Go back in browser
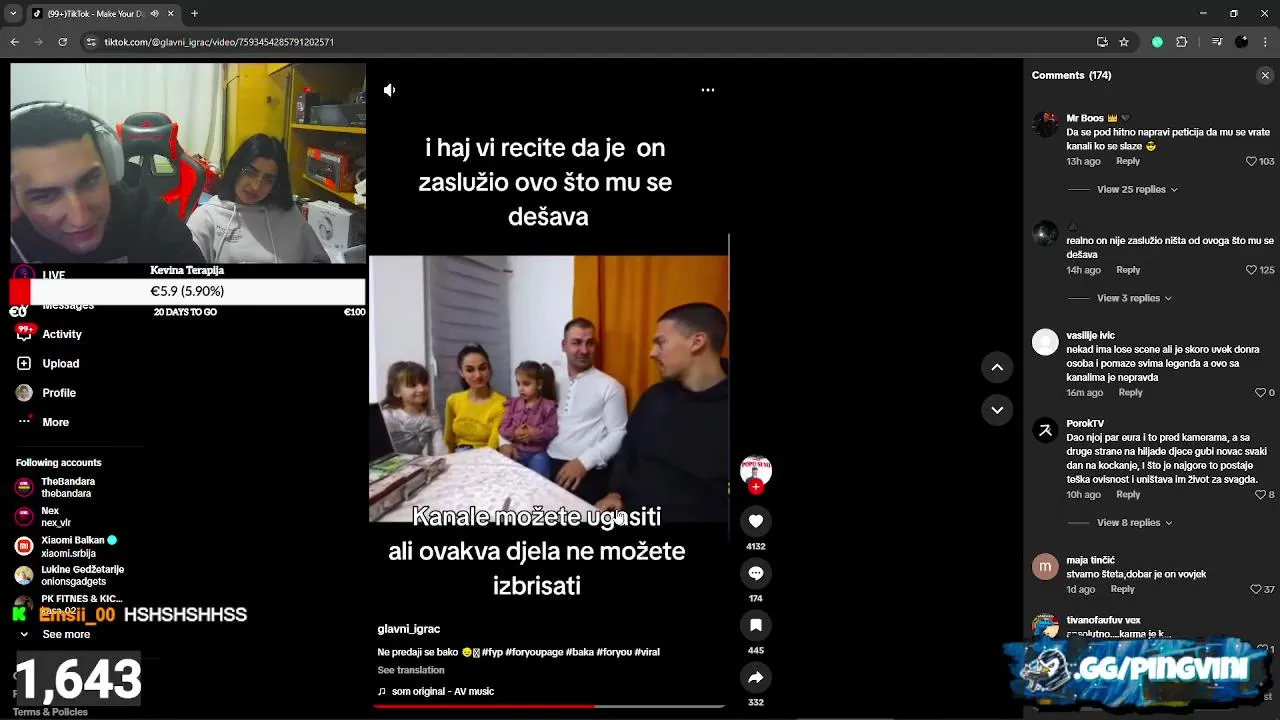This screenshot has width=1280, height=720. (14, 42)
